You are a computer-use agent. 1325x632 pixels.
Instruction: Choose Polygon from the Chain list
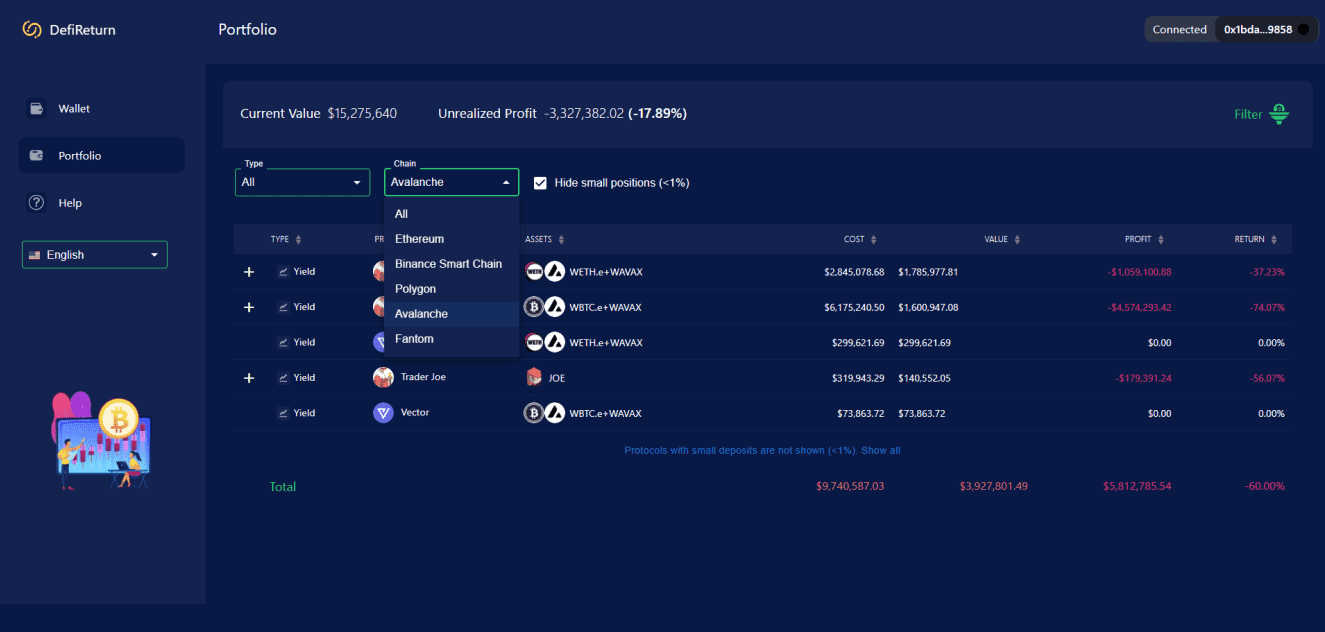tap(452, 289)
